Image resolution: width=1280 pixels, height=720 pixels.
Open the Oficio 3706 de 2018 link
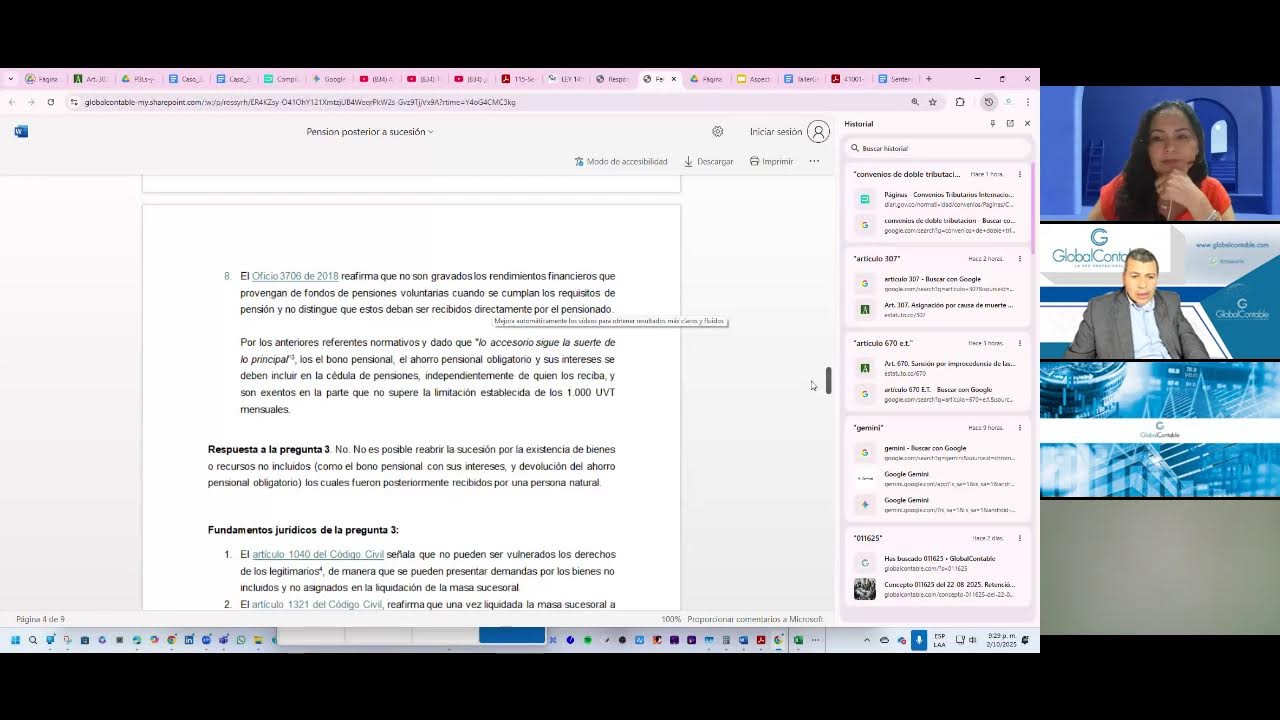[x=295, y=276]
